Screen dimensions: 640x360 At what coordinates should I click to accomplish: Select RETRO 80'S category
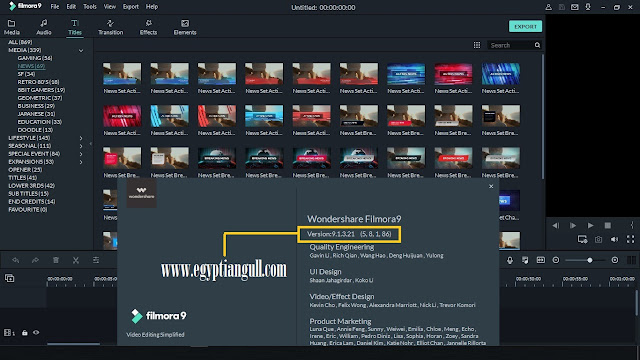38,82
